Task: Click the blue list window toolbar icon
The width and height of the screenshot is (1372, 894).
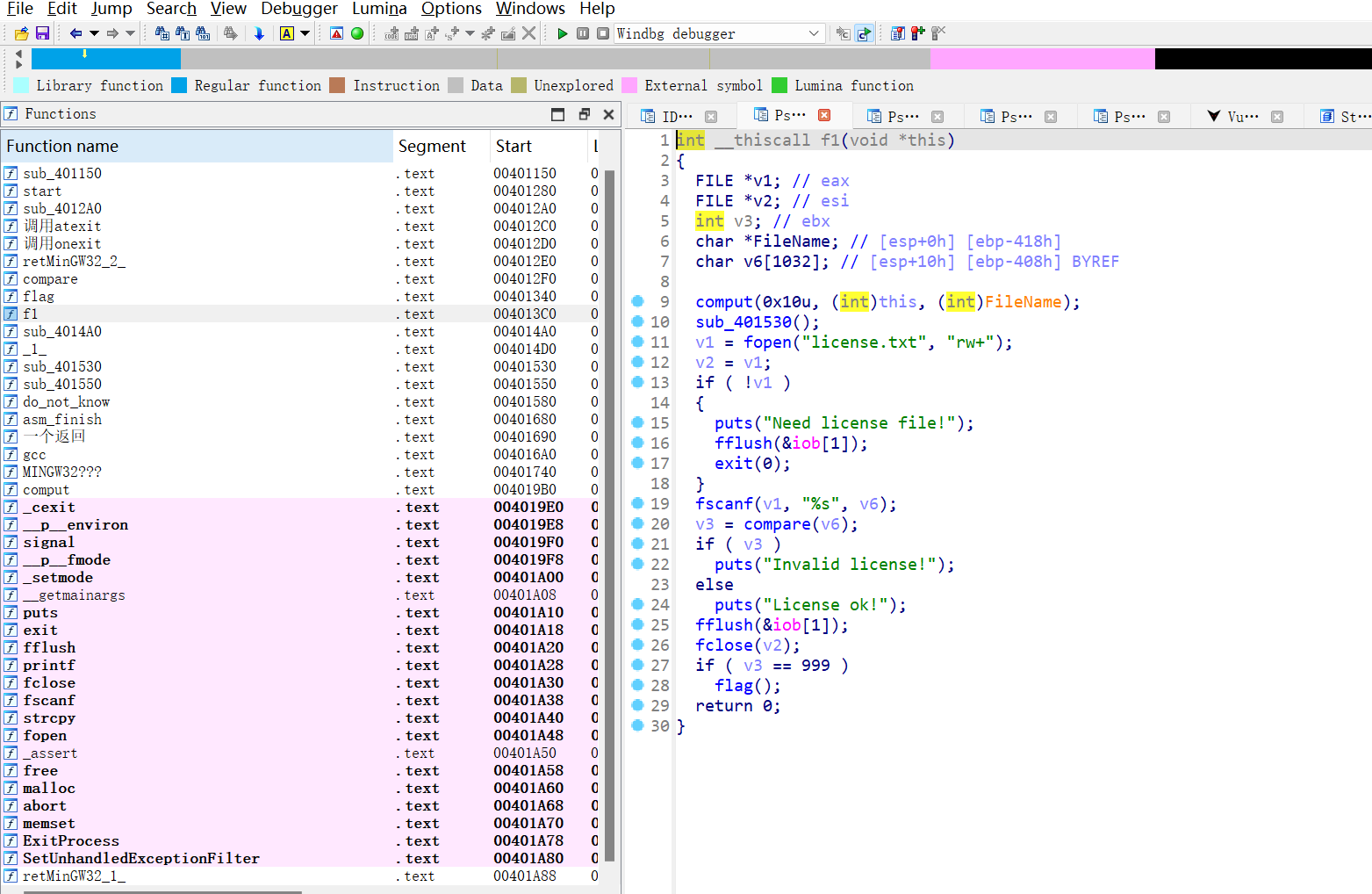Action: [898, 33]
